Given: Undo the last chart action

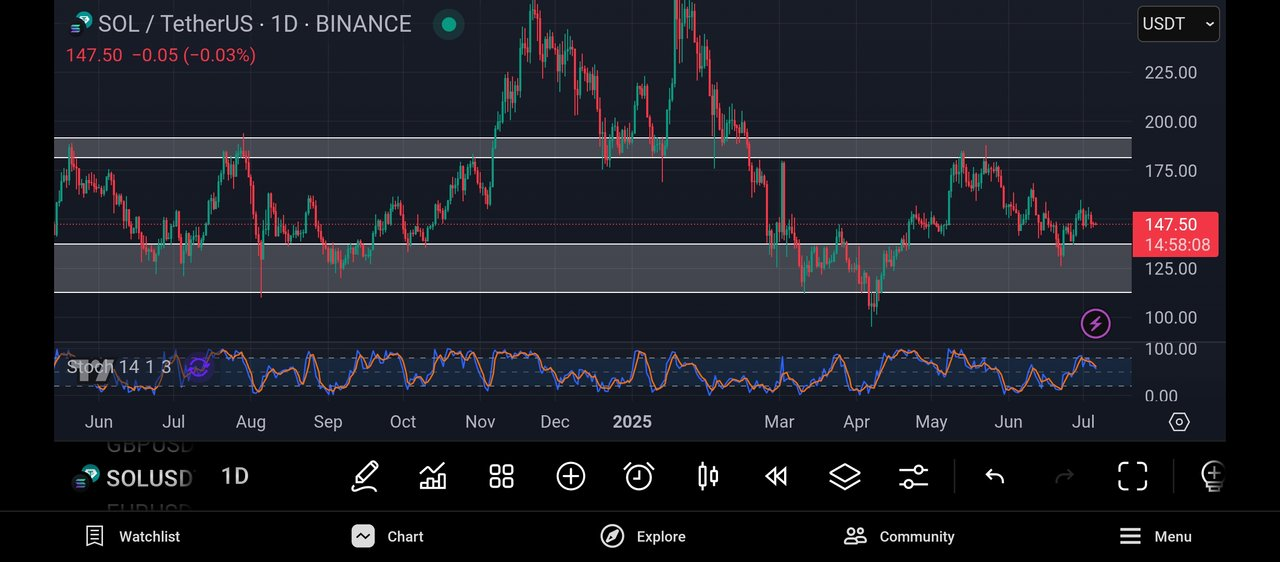Looking at the screenshot, I should [994, 476].
